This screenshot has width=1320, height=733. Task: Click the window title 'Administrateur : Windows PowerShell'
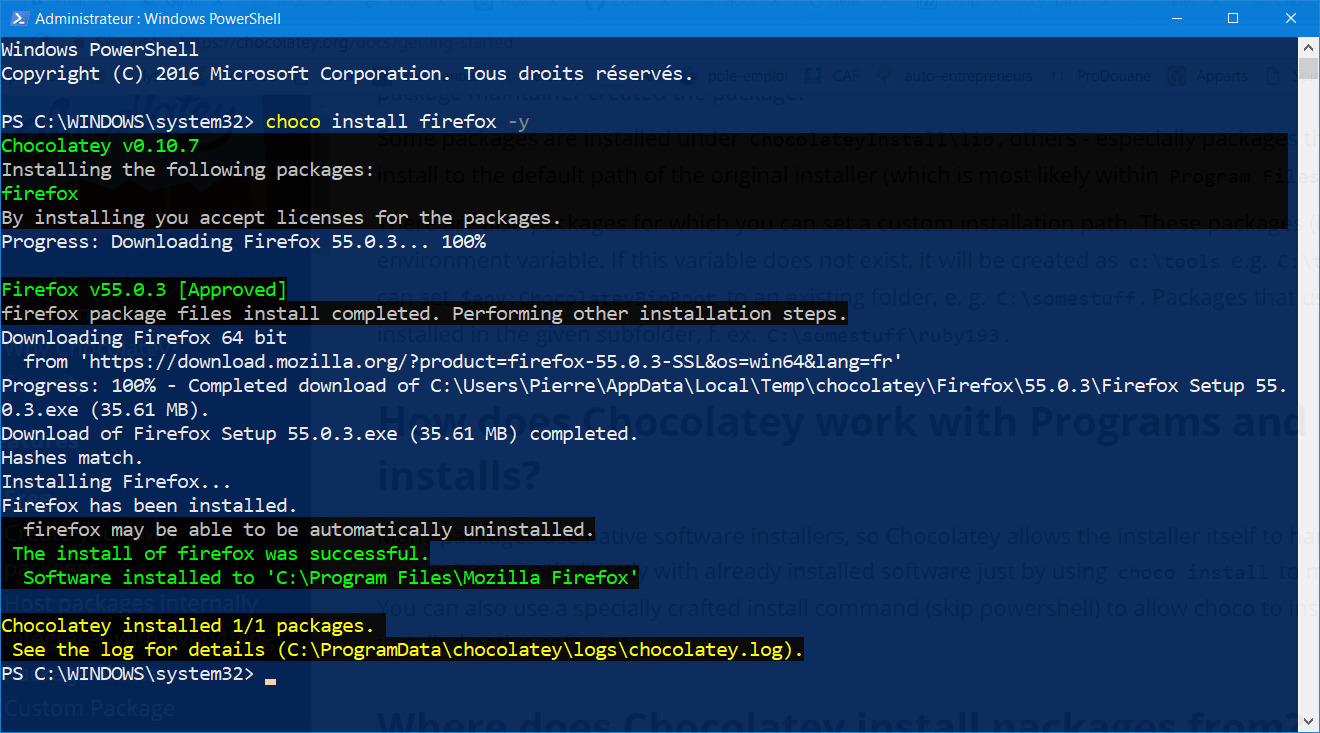[x=158, y=18]
